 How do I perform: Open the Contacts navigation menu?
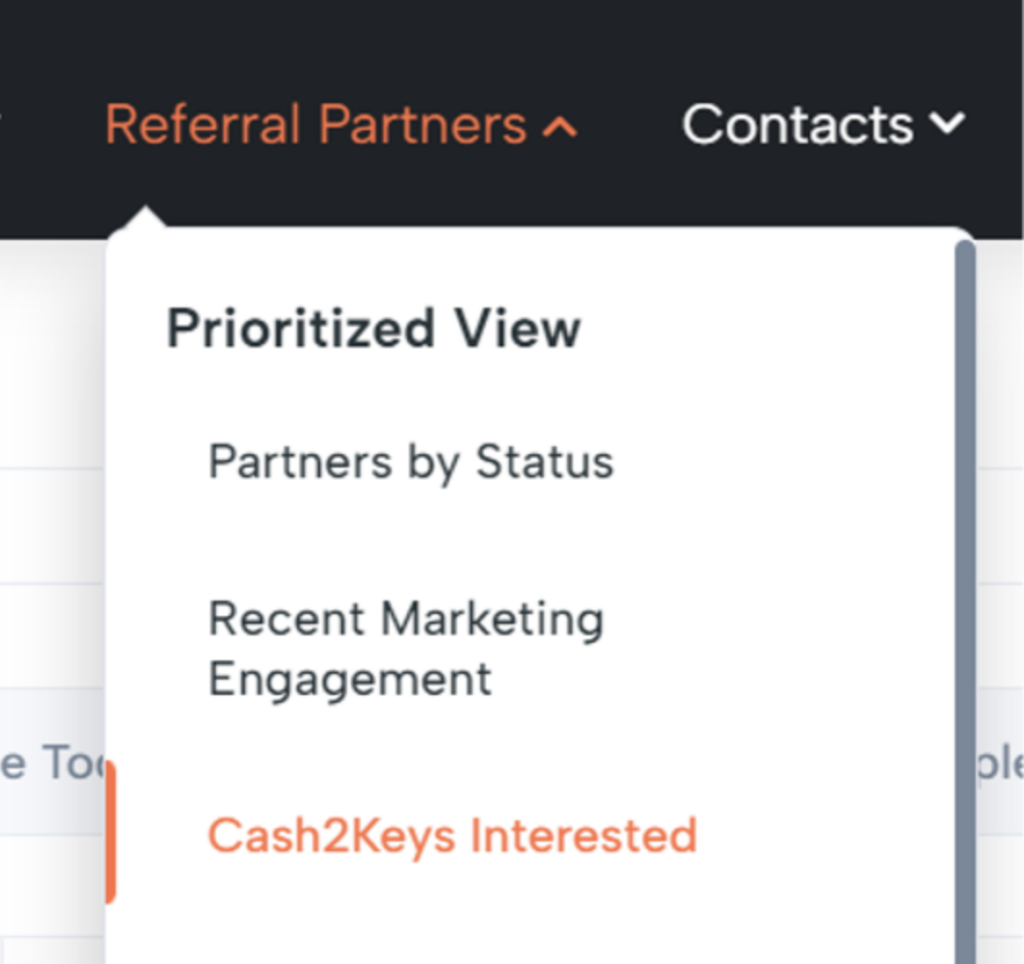pos(798,126)
